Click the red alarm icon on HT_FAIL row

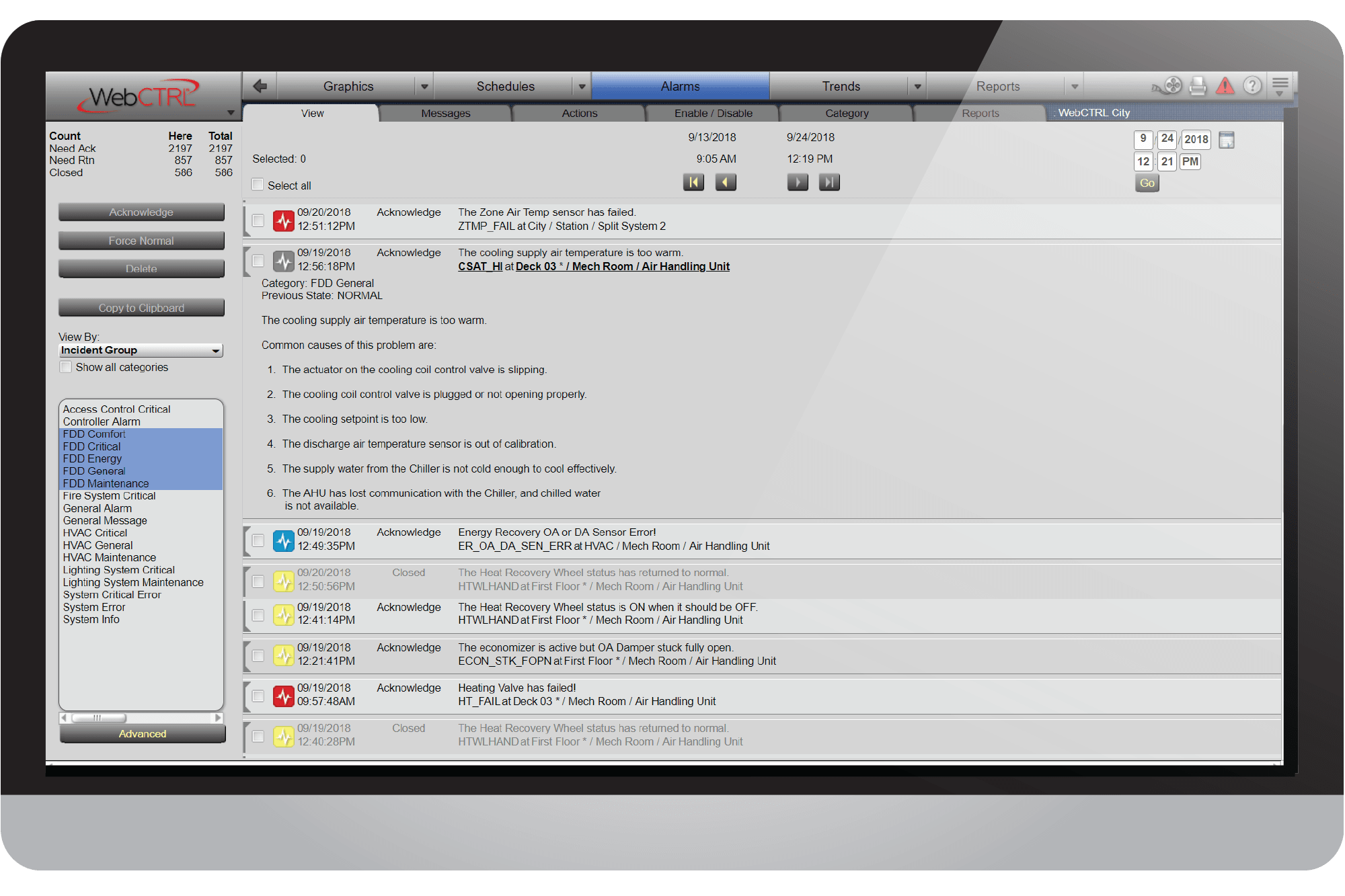282,694
